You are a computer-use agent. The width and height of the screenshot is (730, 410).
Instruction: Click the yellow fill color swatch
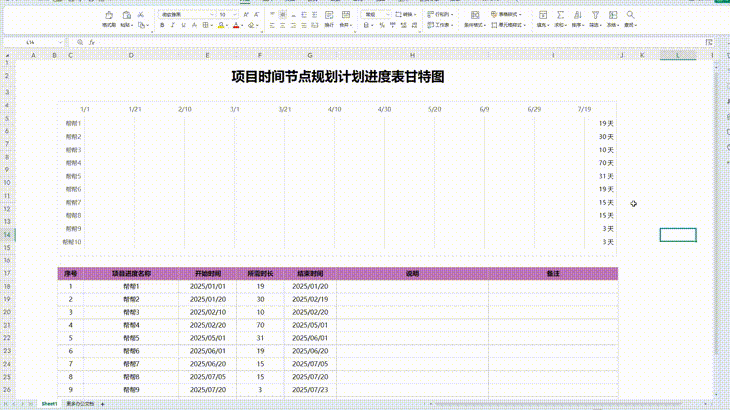(221, 25)
